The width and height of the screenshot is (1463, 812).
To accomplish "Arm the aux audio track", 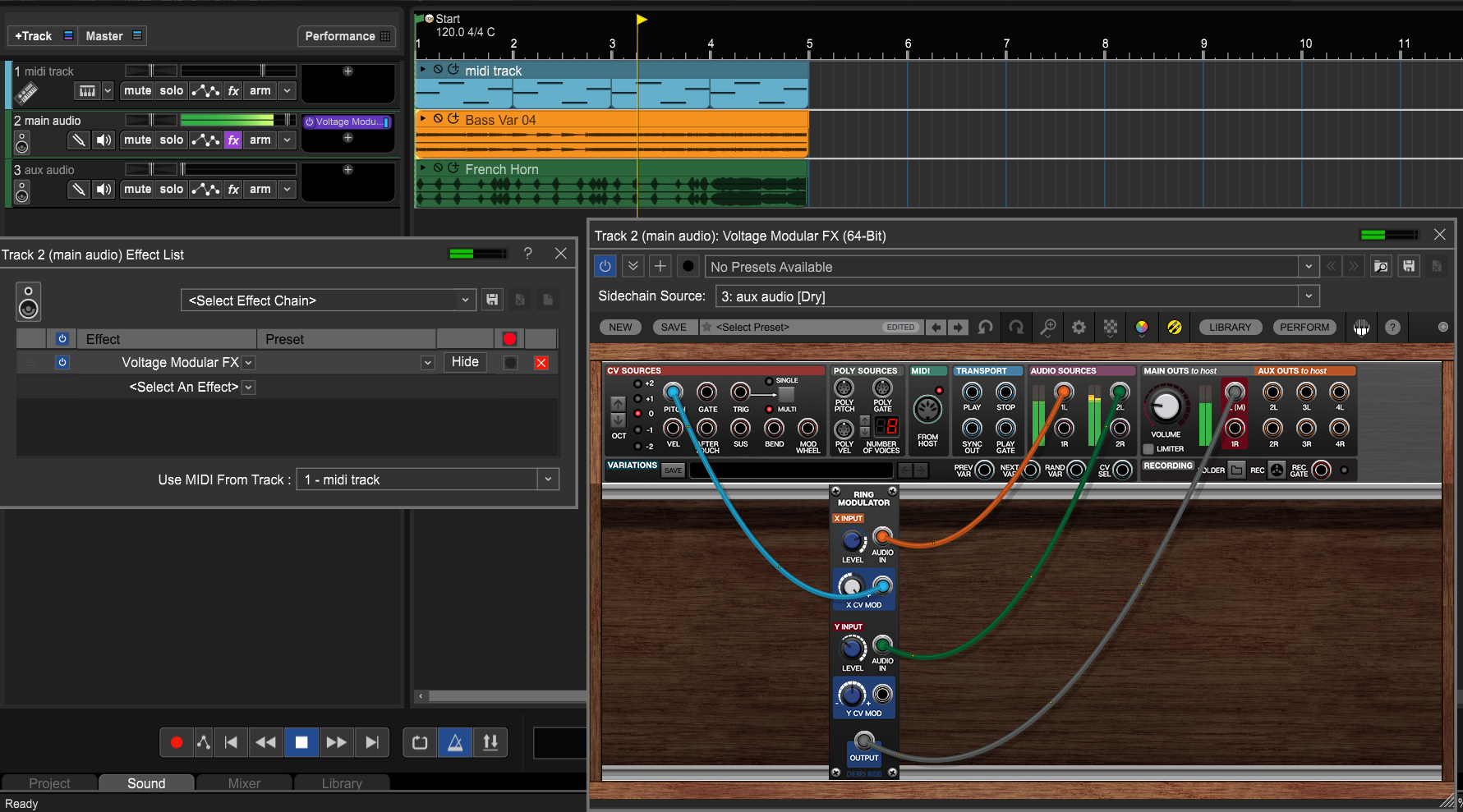I will (260, 190).
